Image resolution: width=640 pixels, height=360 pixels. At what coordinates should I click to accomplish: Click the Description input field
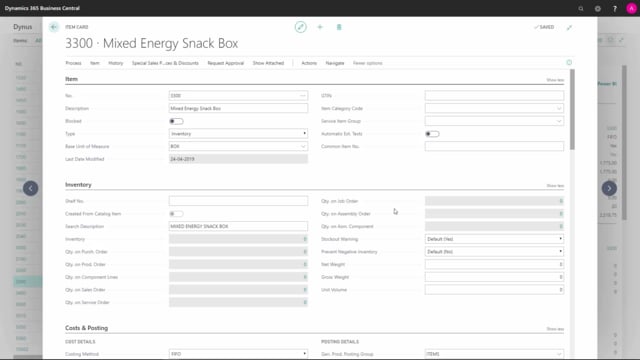click(238, 108)
